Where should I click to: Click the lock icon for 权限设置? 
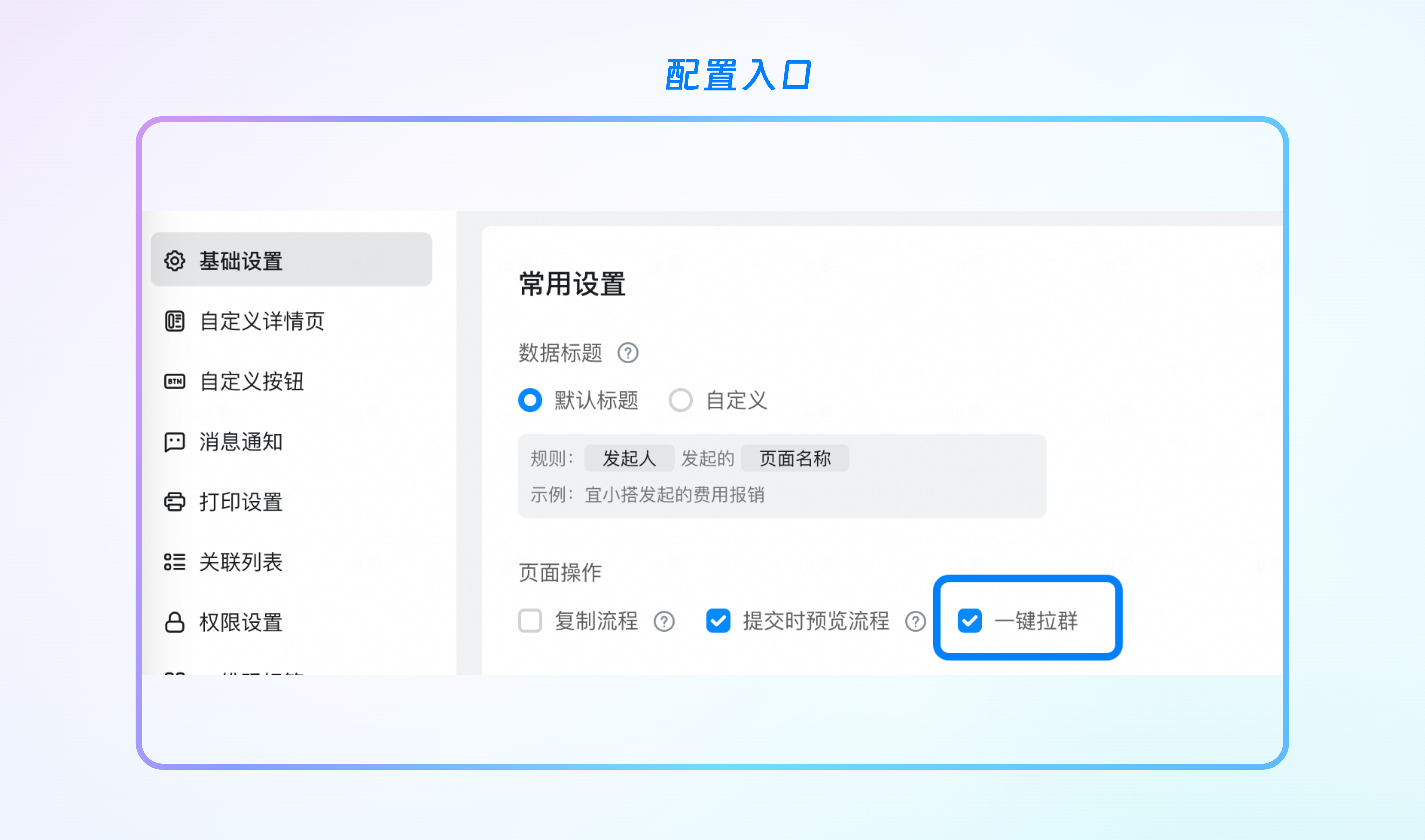(174, 622)
